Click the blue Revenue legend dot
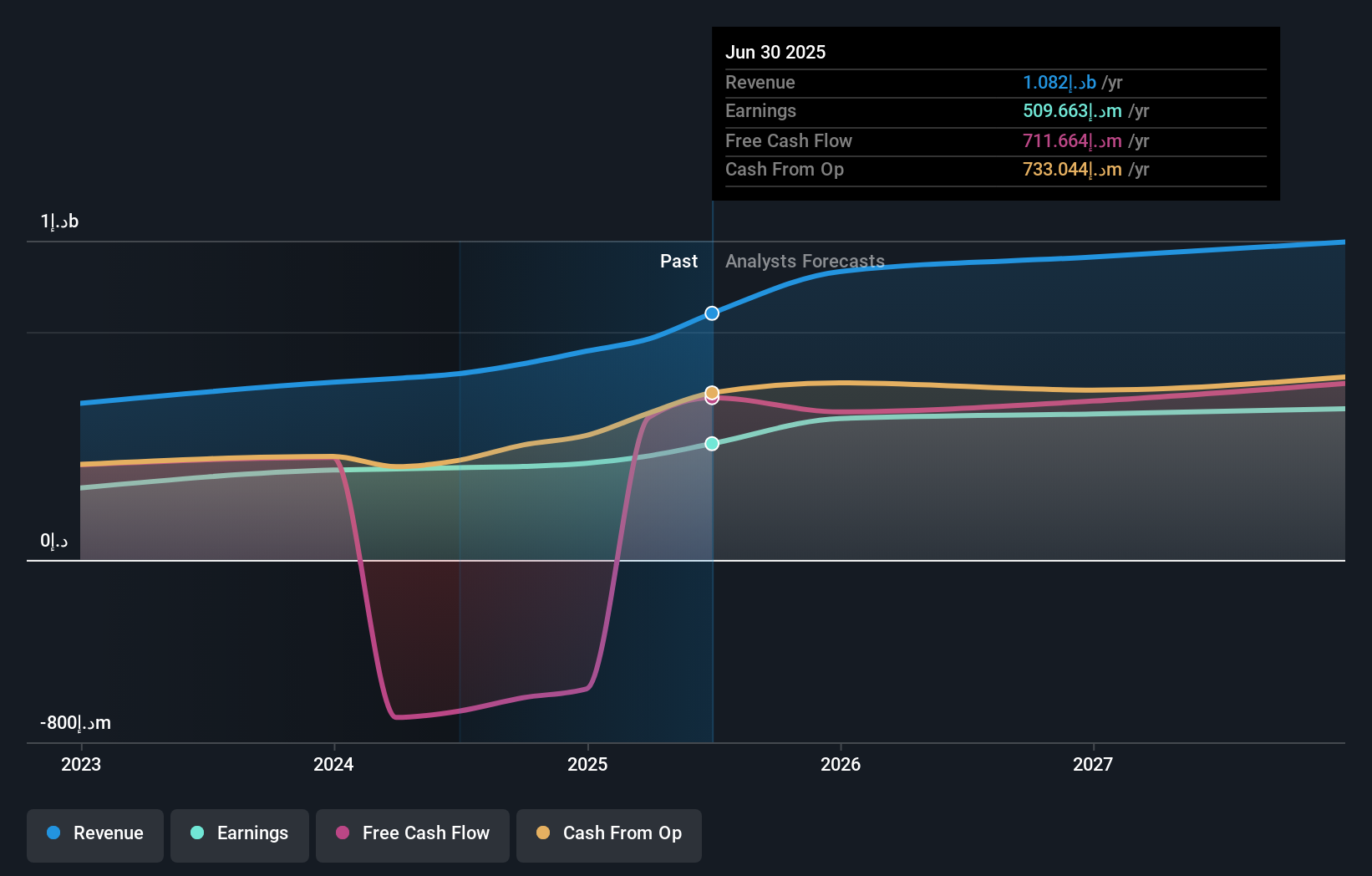Viewport: 1372px width, 876px height. (53, 833)
